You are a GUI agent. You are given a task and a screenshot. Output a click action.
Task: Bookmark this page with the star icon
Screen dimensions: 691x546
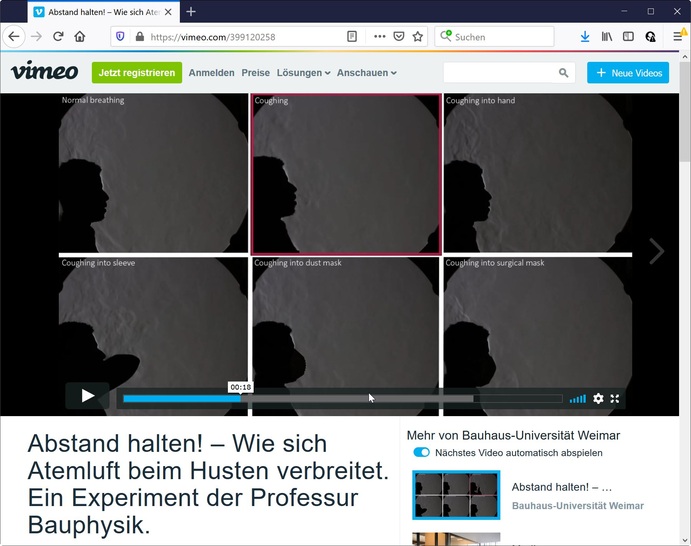[x=418, y=37]
